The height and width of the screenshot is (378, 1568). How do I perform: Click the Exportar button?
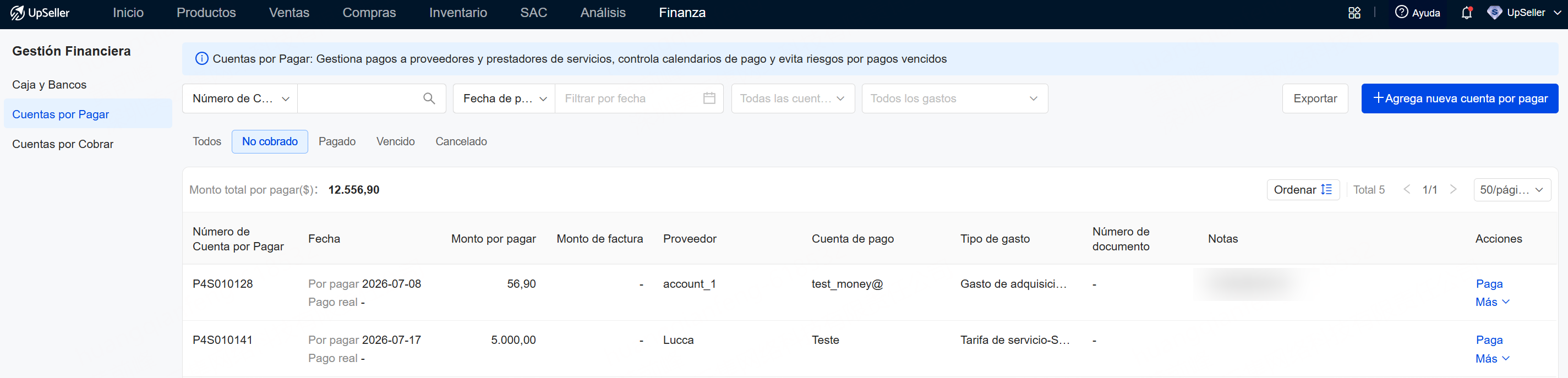tap(1315, 98)
